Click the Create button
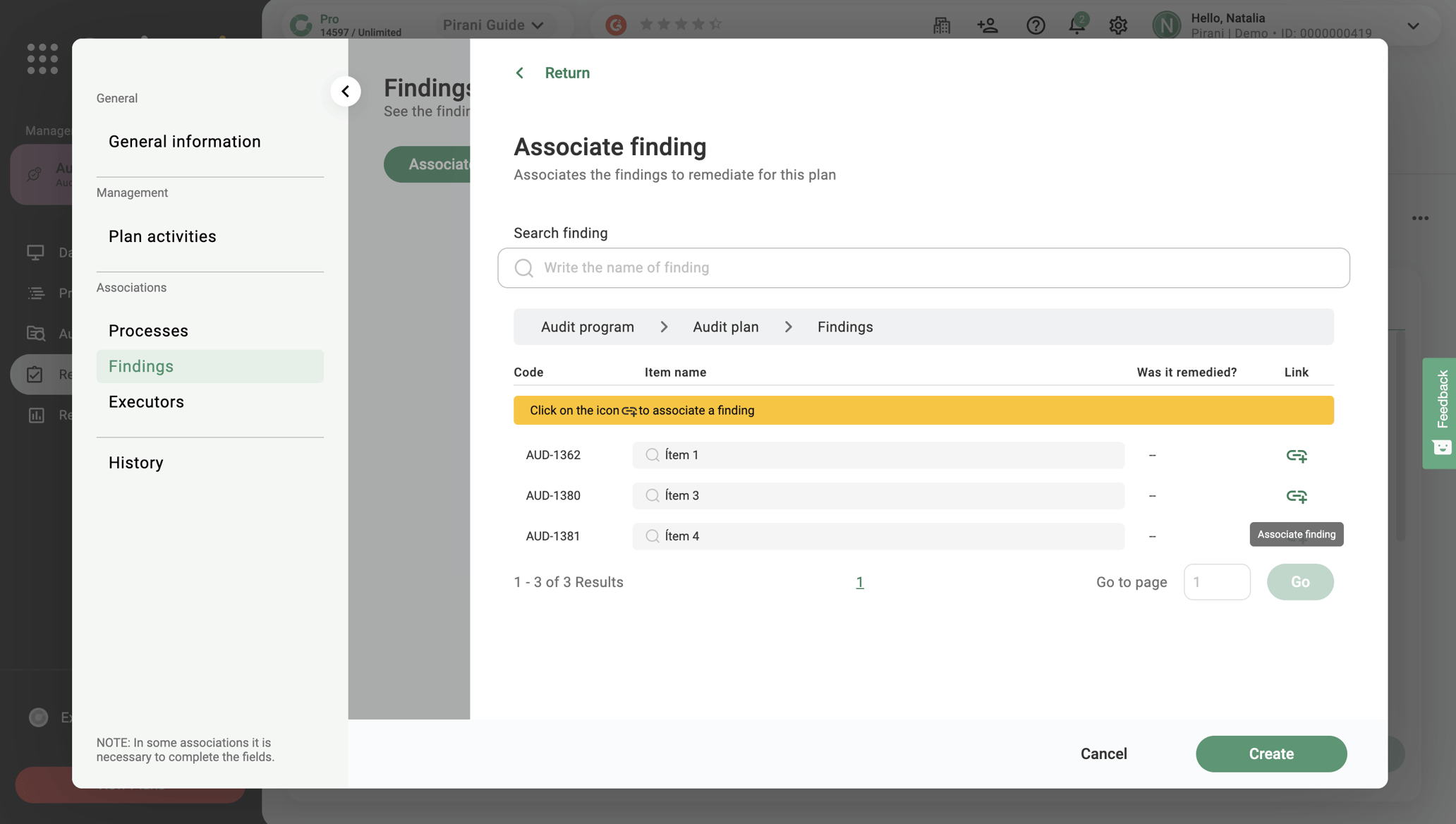This screenshot has width=1456, height=824. coord(1271,753)
